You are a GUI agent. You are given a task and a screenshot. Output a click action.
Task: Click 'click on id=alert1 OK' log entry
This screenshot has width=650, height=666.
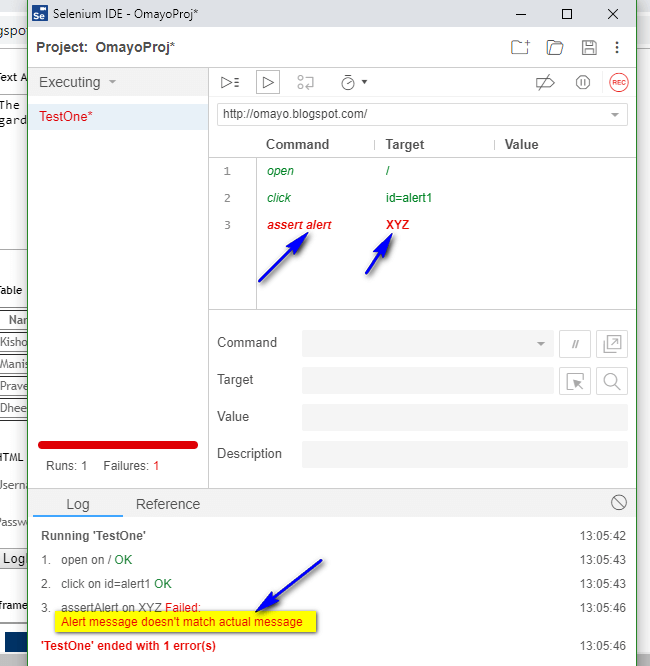click(116, 584)
